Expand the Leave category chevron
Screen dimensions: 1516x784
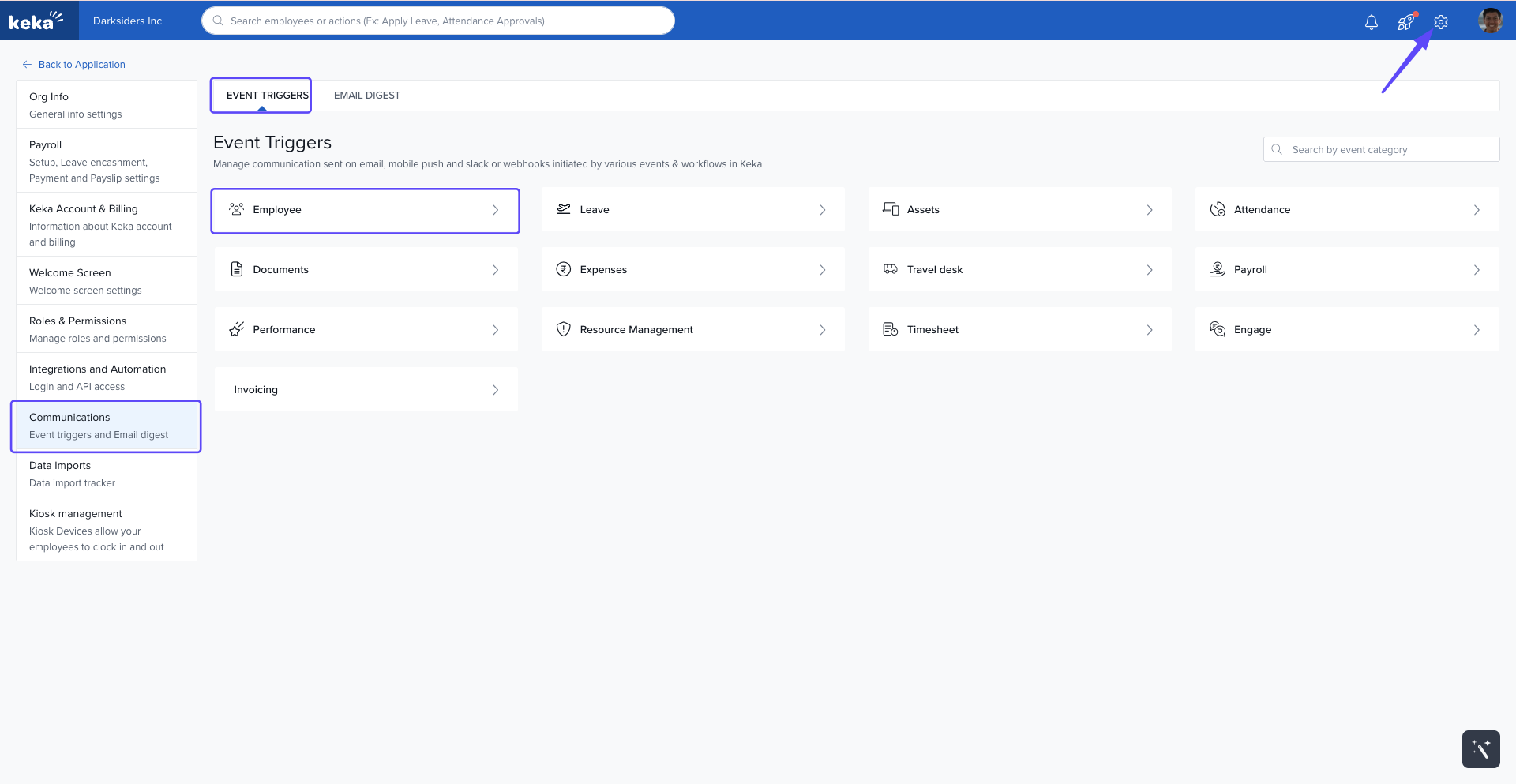[822, 210]
